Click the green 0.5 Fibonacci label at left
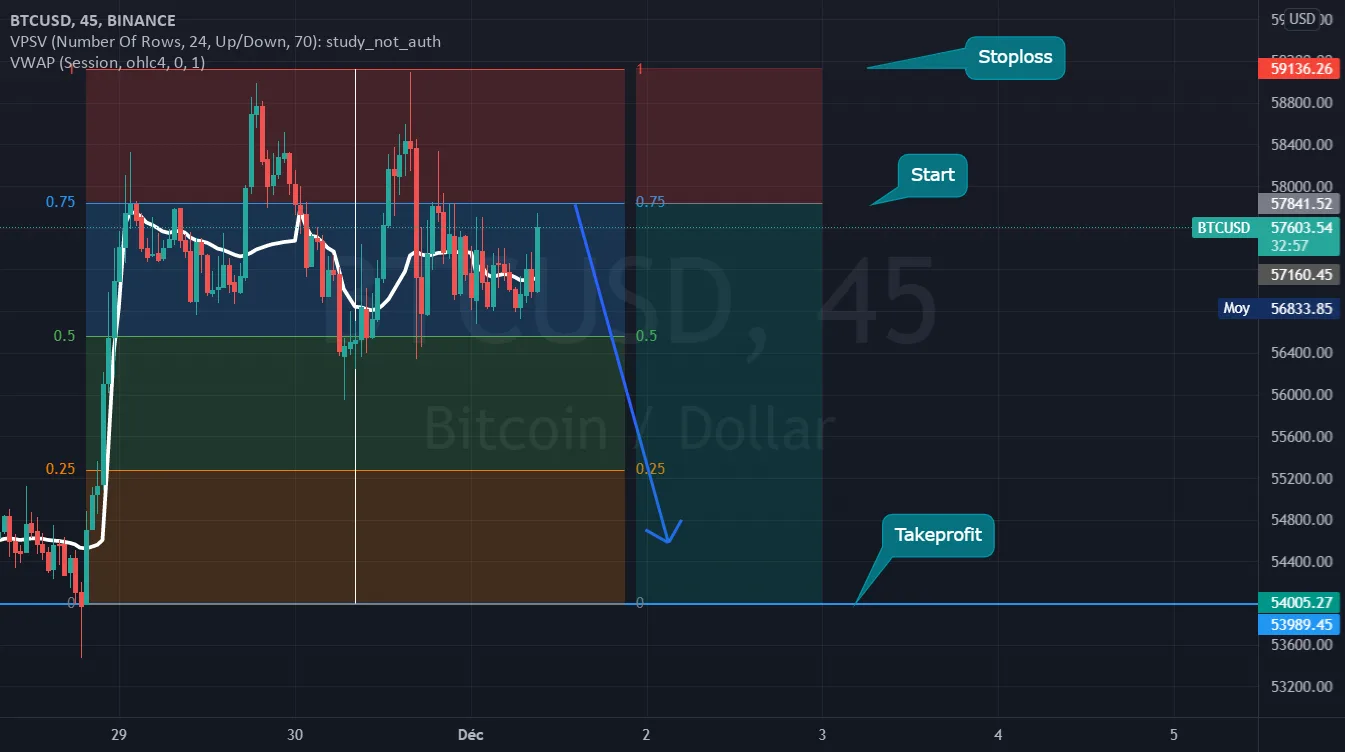The image size is (1345, 752). (x=65, y=336)
